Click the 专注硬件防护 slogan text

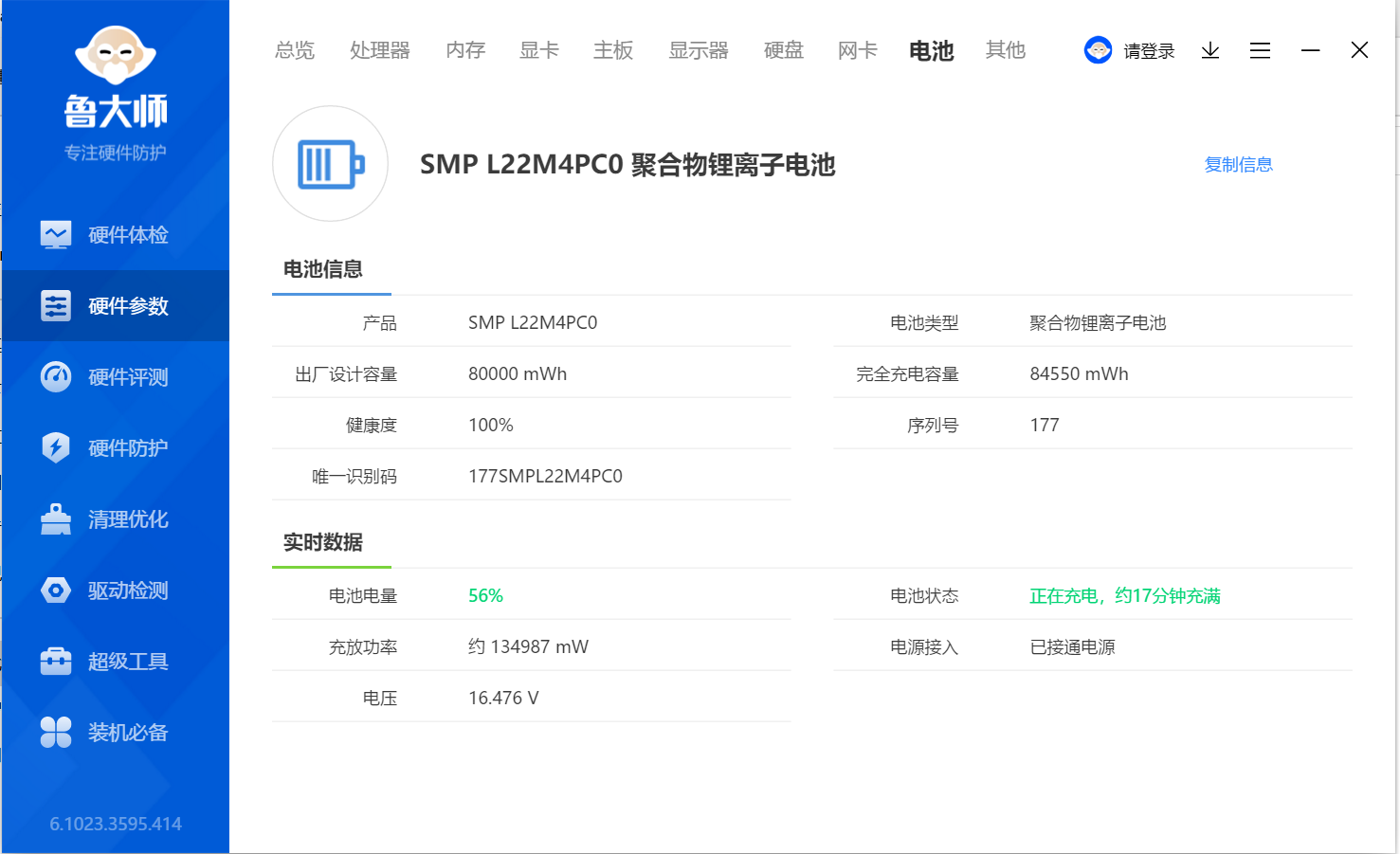(116, 153)
